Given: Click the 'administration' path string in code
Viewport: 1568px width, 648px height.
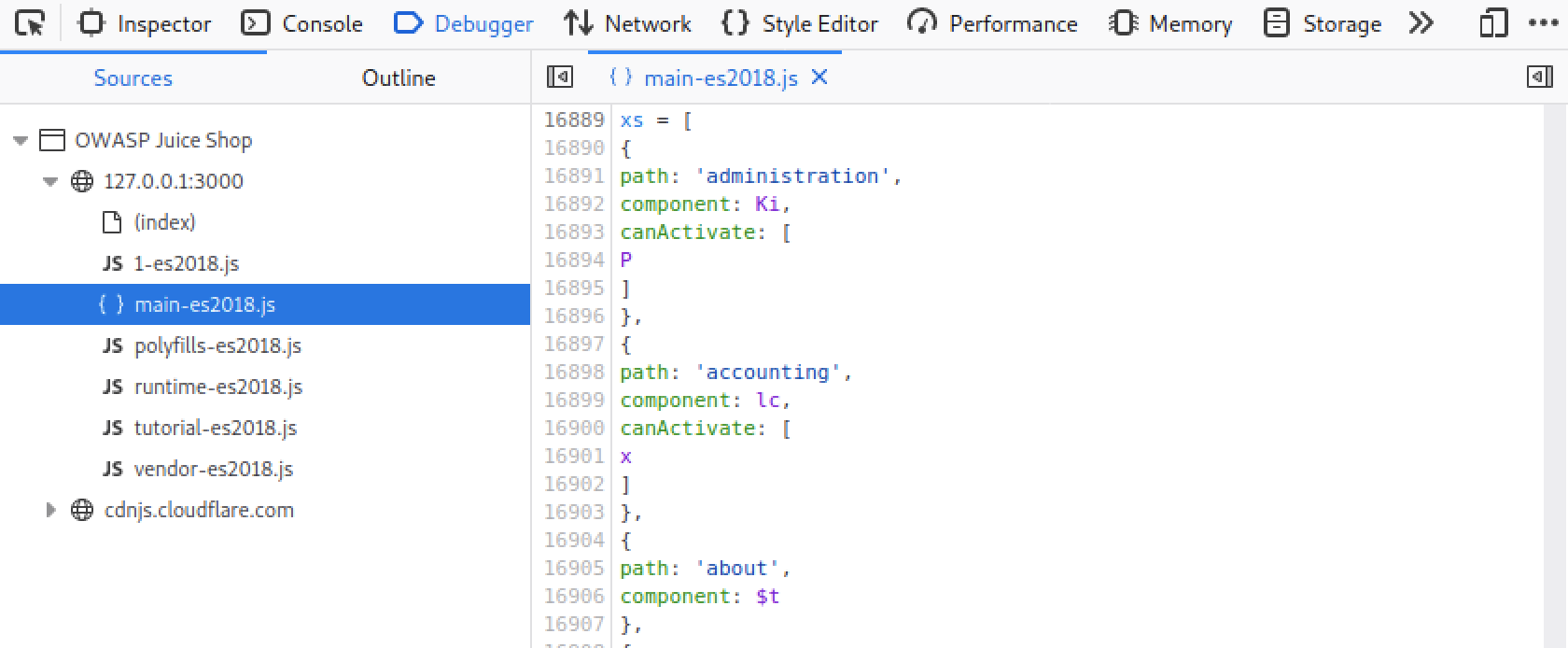Looking at the screenshot, I should tap(792, 176).
